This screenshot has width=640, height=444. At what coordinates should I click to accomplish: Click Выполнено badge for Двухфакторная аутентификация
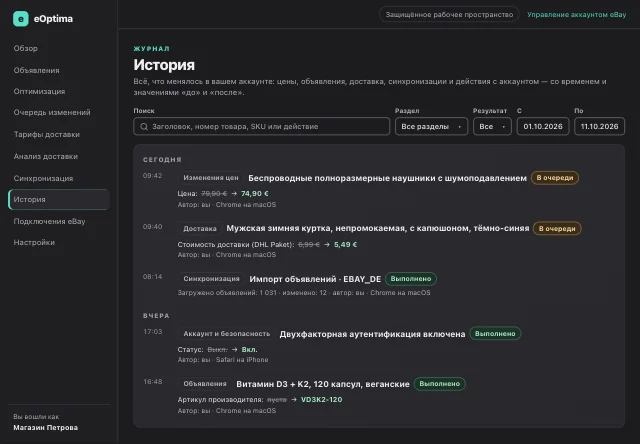click(x=495, y=334)
